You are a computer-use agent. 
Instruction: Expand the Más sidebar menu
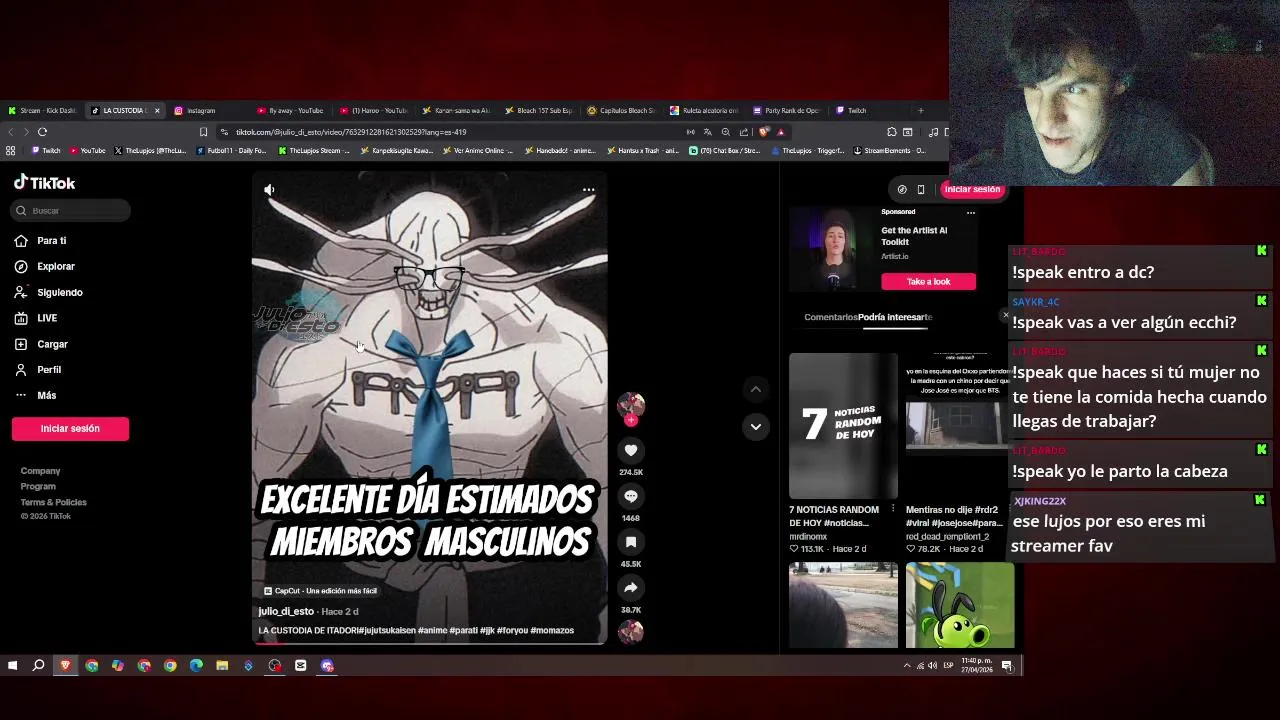pyautogui.click(x=35, y=396)
